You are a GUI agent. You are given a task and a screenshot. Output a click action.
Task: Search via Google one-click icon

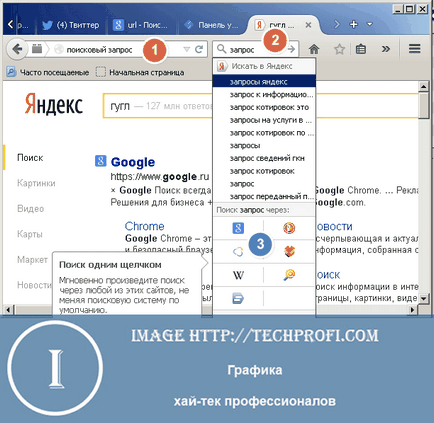pos(238,228)
